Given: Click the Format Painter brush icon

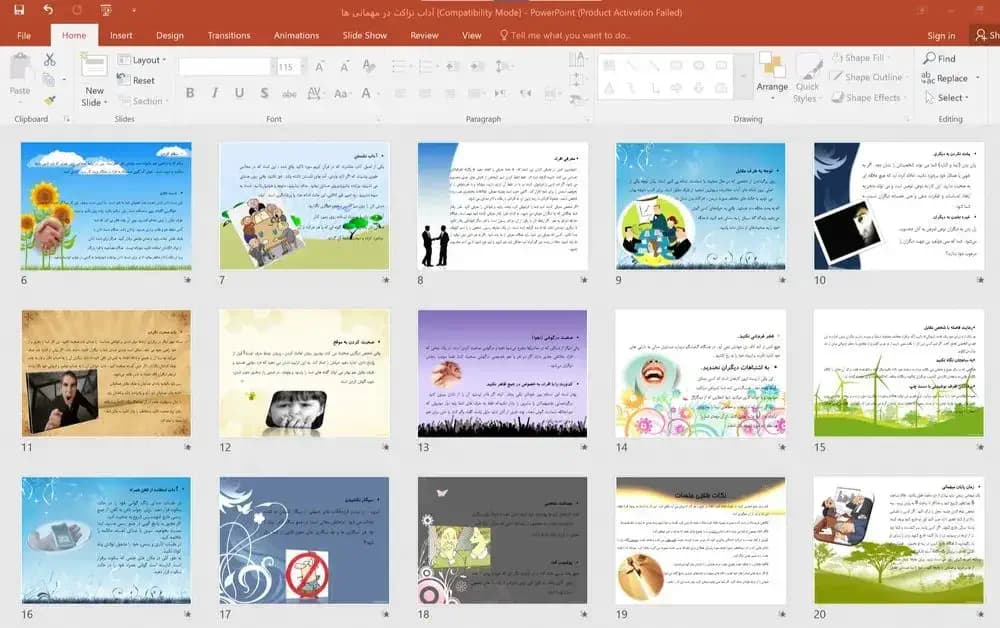Looking at the screenshot, I should pyautogui.click(x=49, y=100).
